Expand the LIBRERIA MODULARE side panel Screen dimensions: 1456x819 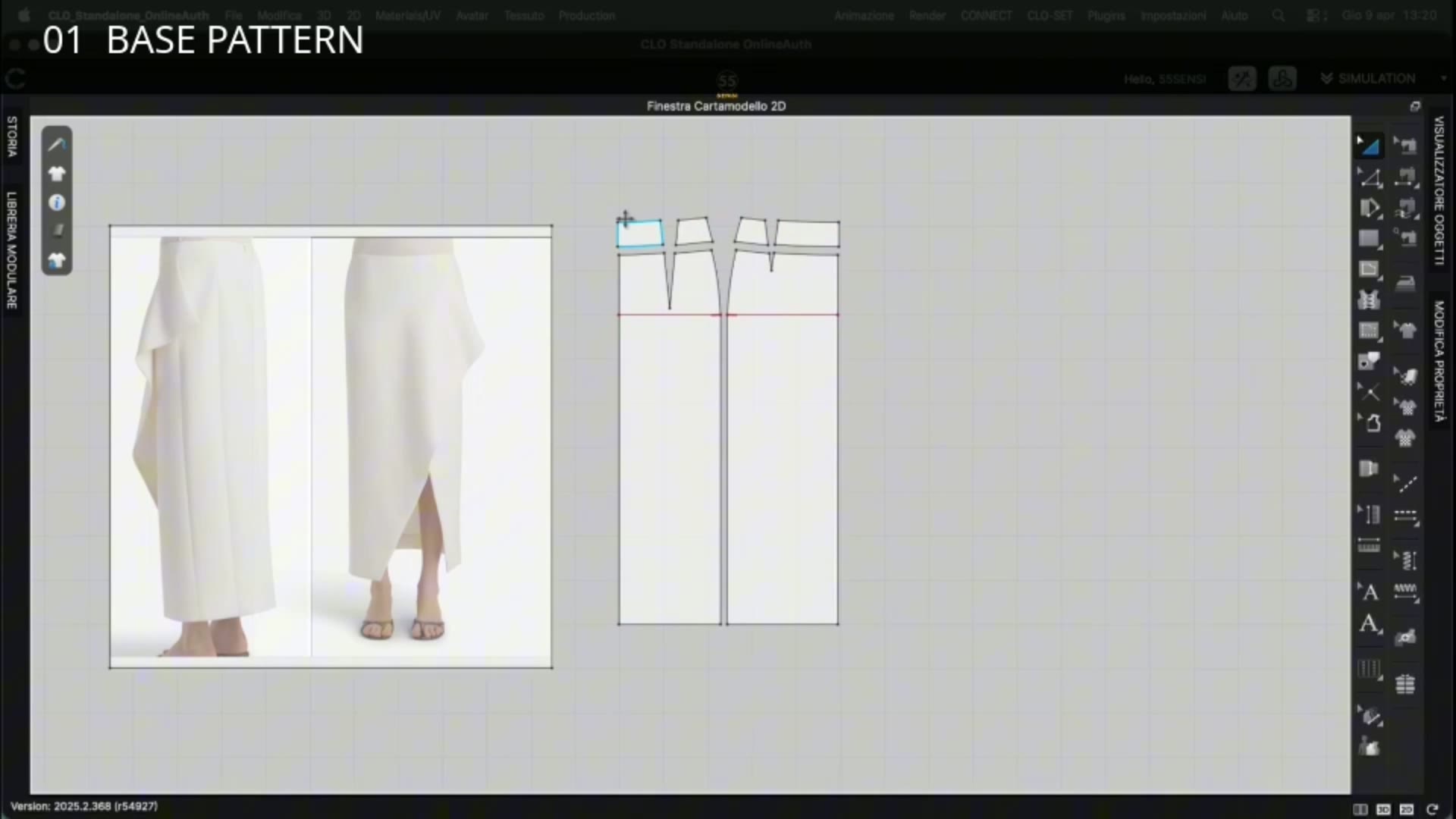point(12,250)
